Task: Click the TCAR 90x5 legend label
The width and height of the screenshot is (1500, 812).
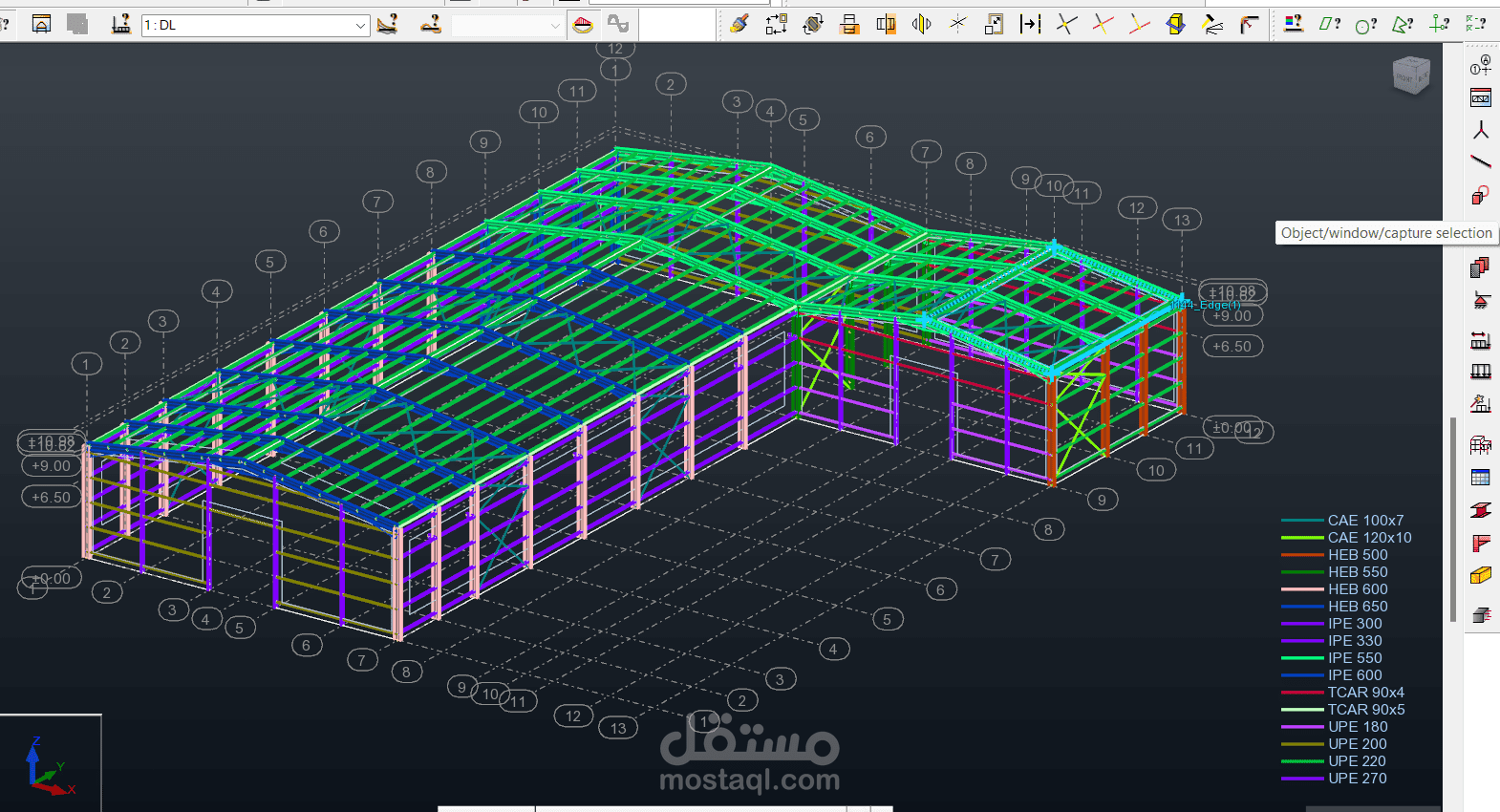Action: pyautogui.click(x=1366, y=710)
